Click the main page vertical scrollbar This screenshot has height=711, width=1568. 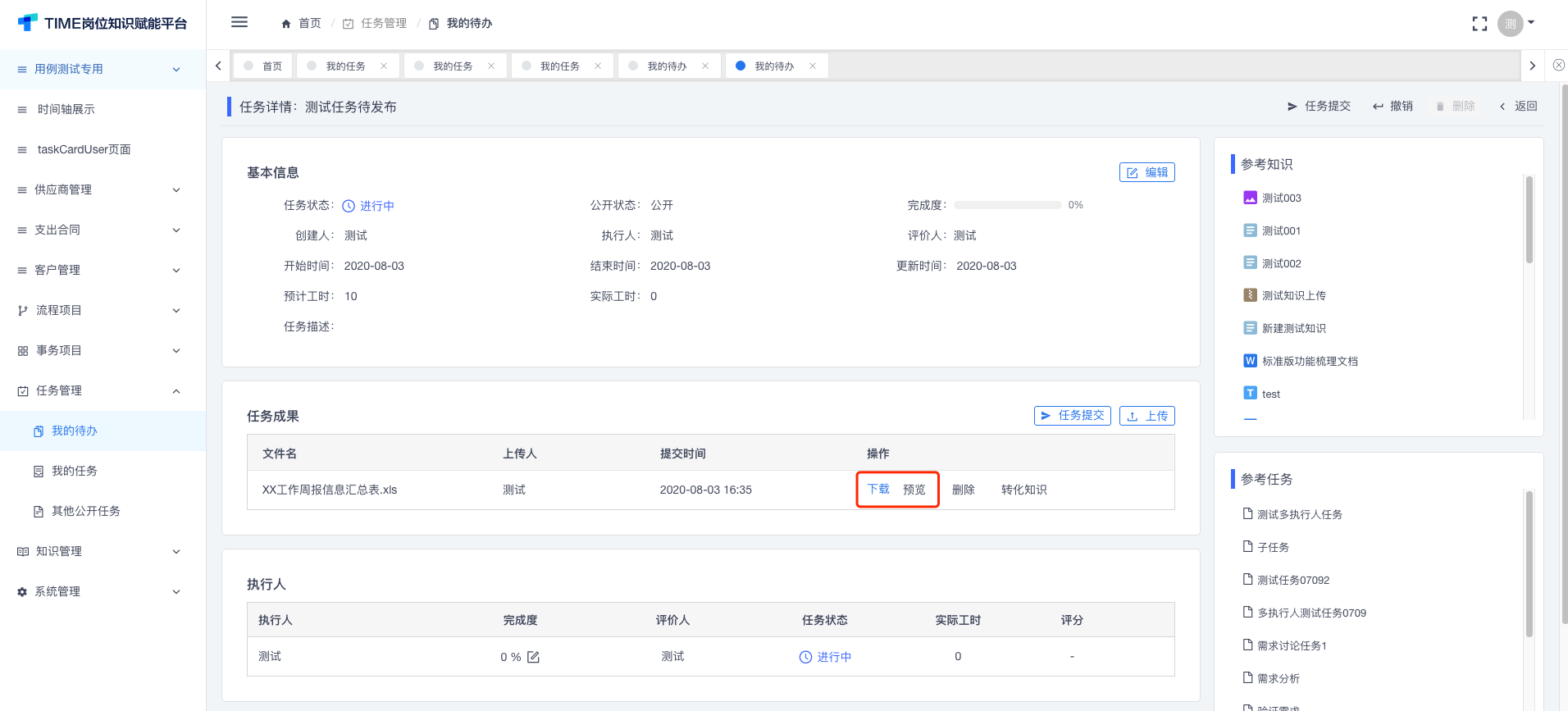pyautogui.click(x=1564, y=353)
